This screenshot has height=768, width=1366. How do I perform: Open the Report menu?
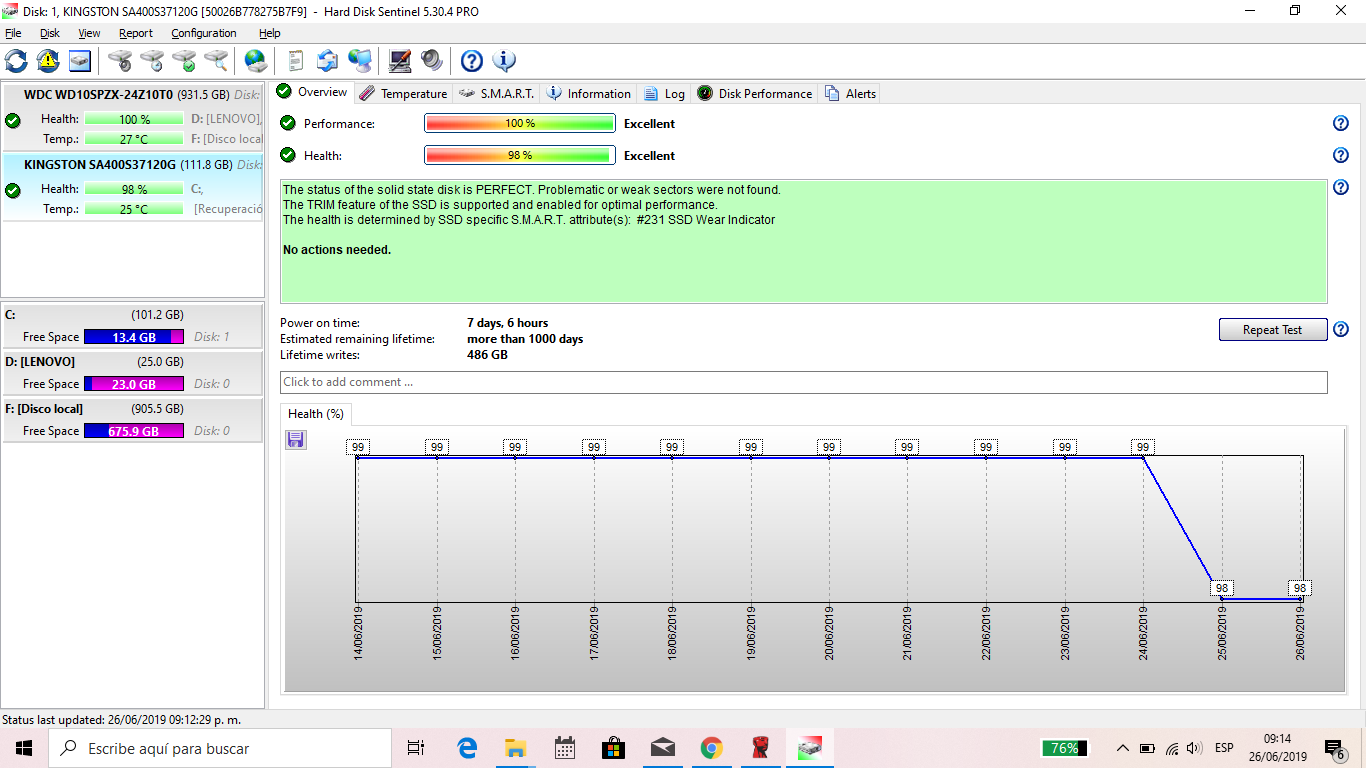(136, 33)
